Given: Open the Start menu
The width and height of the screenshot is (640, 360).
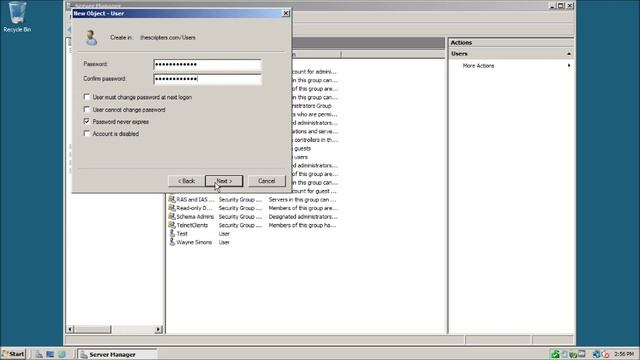Looking at the screenshot, I should 13,354.
